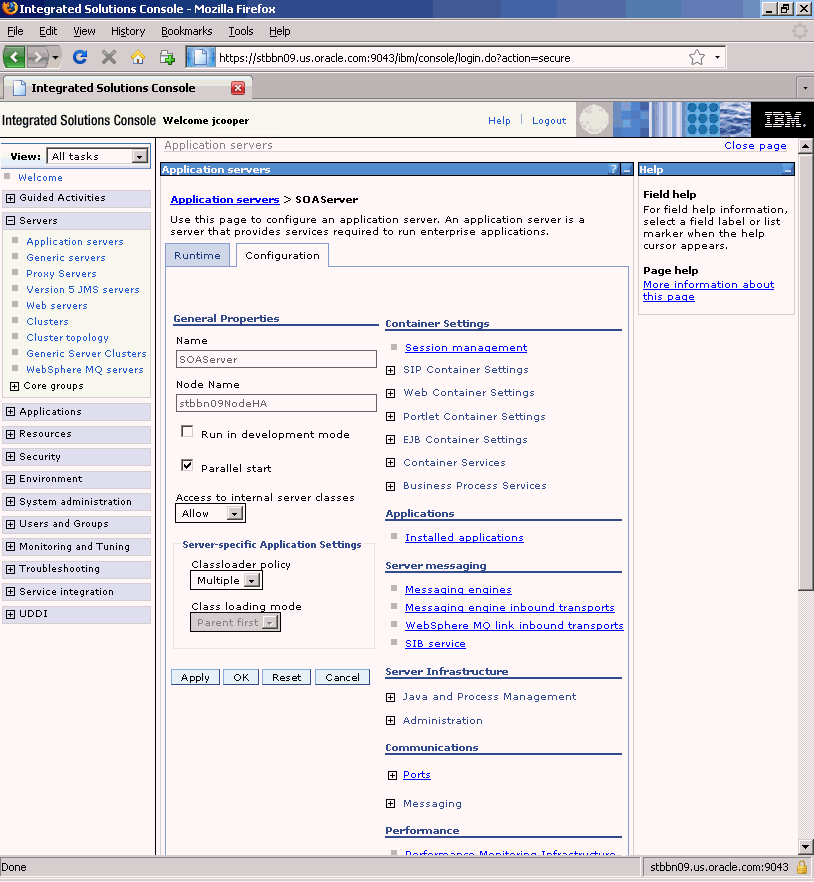The width and height of the screenshot is (814, 882).
Task: Switch to the Runtime tab
Action: (x=197, y=255)
